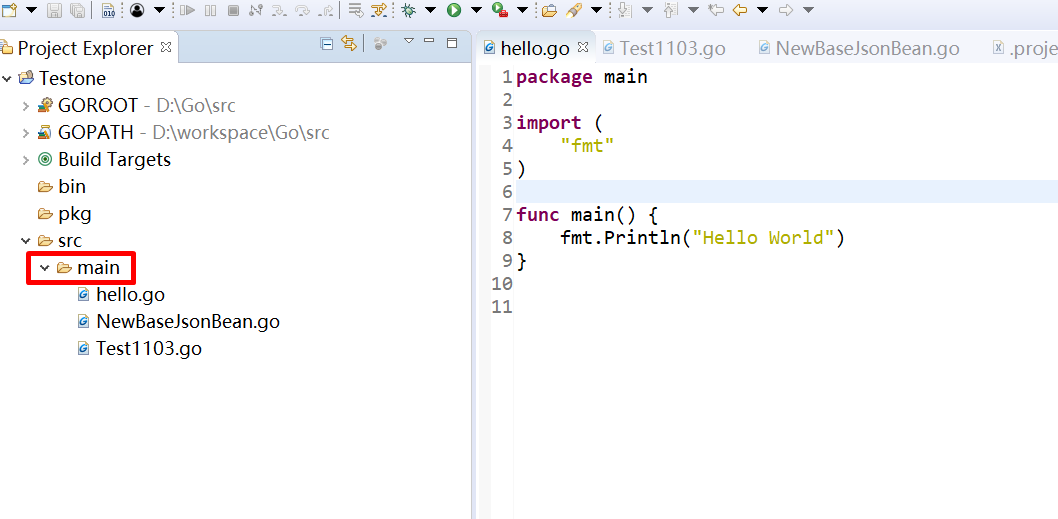Click the Disconnect debug icon
Image resolution: width=1058 pixels, height=519 pixels.
pyautogui.click(x=255, y=10)
